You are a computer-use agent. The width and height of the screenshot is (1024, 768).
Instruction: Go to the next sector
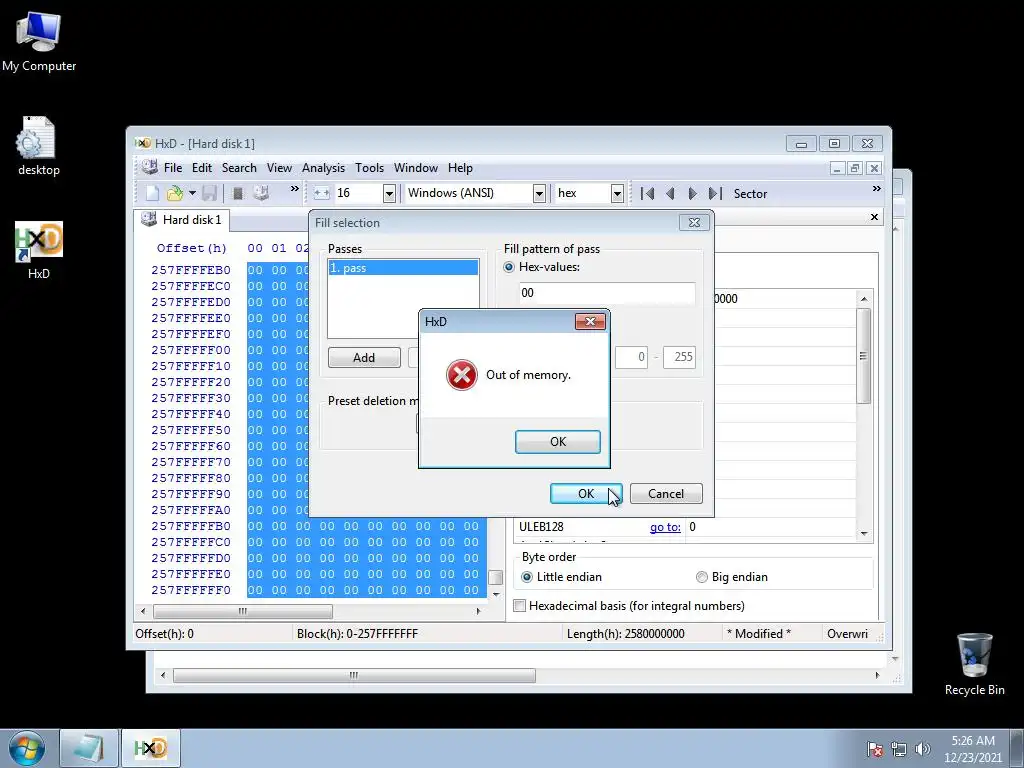pos(692,193)
